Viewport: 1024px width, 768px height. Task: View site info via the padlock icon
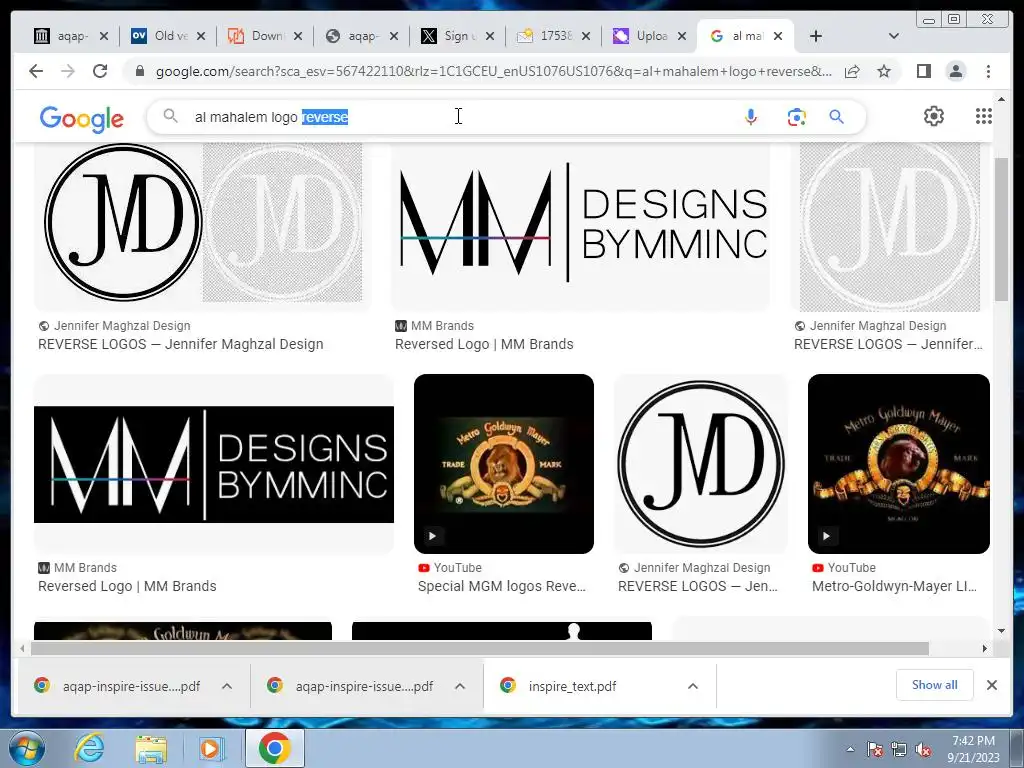139,71
